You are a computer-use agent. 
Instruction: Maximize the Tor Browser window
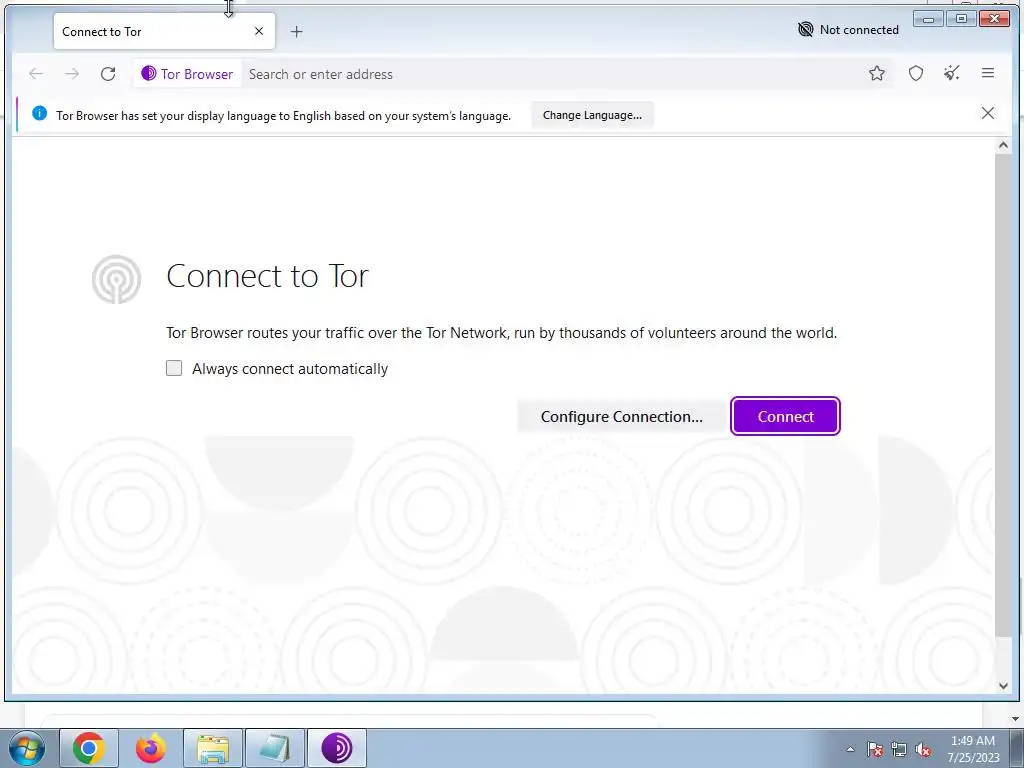(961, 18)
